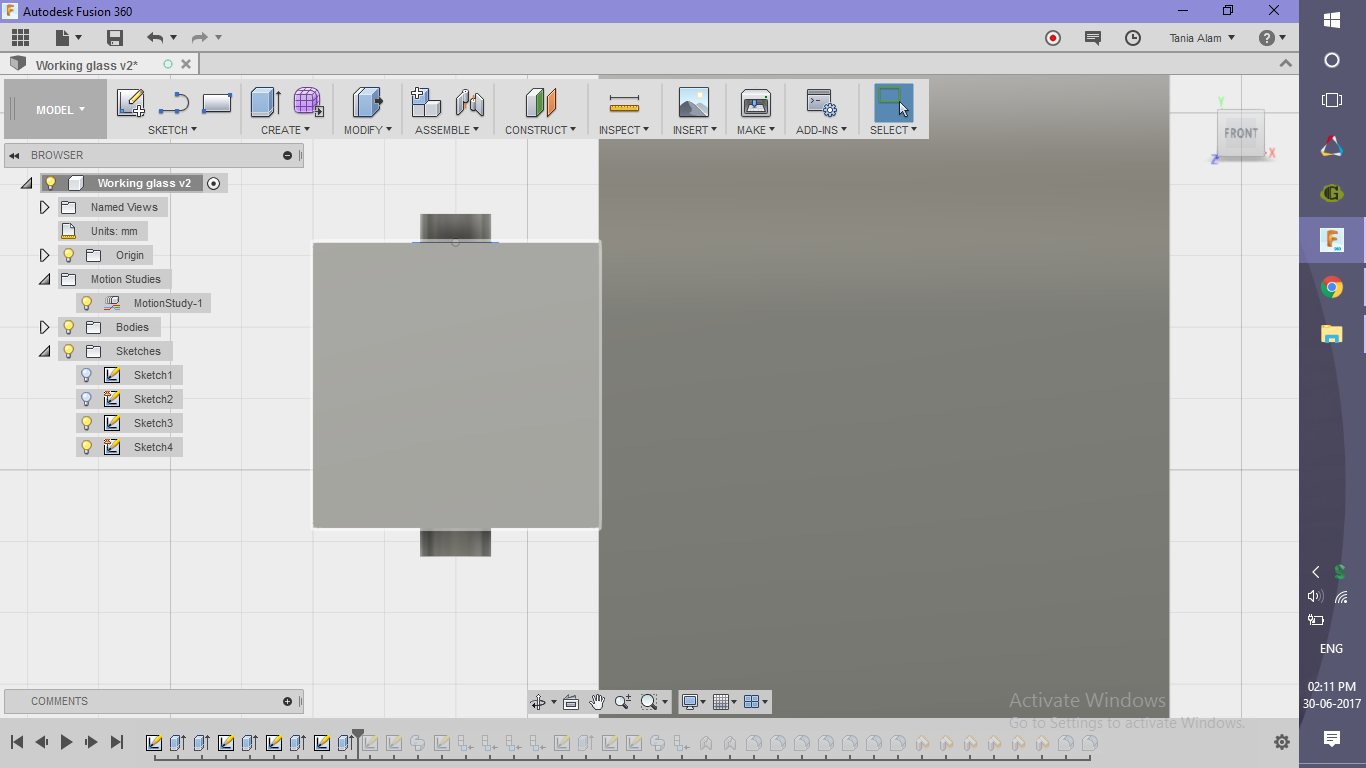Toggle visibility bulb for Origin folder
The image size is (1366, 768).
tap(69, 255)
